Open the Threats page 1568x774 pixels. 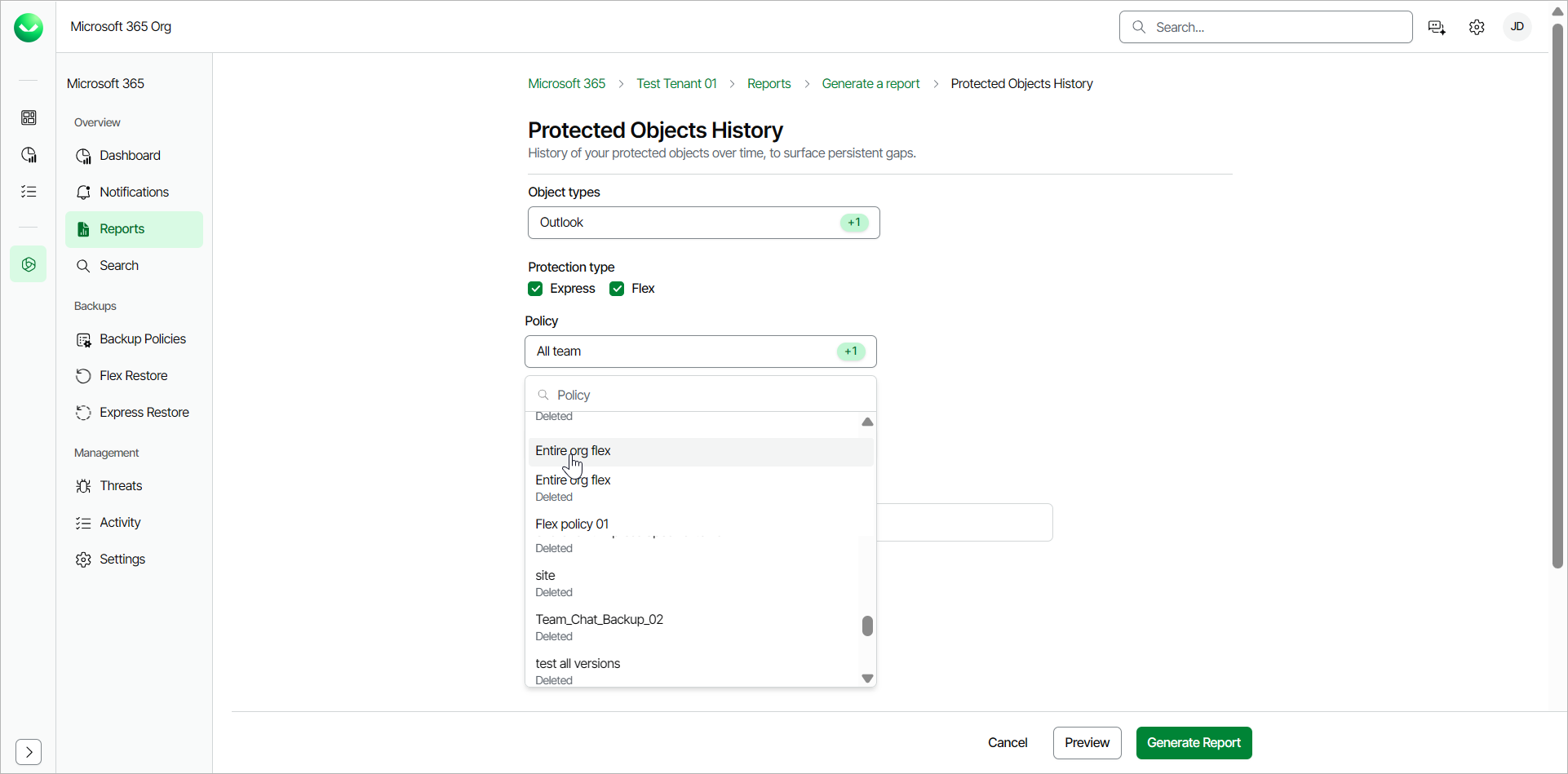point(134,486)
